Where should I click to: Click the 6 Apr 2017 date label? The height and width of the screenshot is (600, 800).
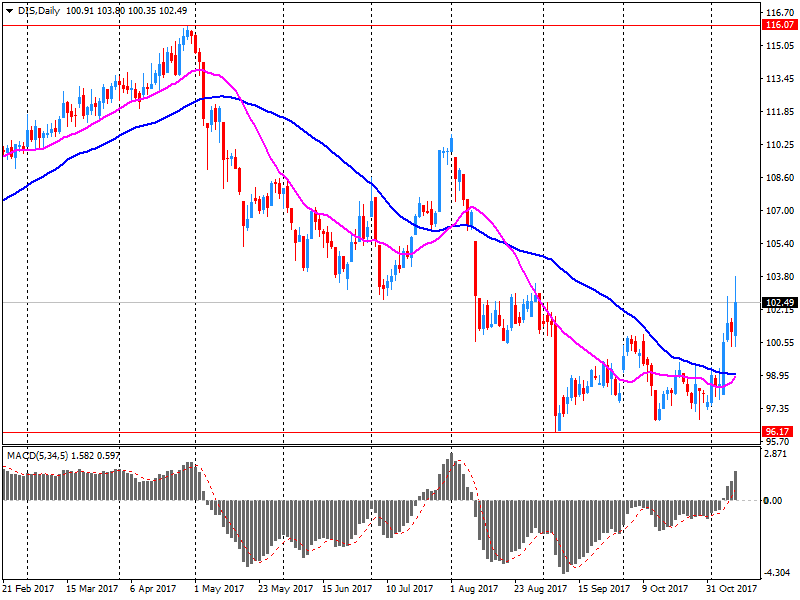click(153, 589)
